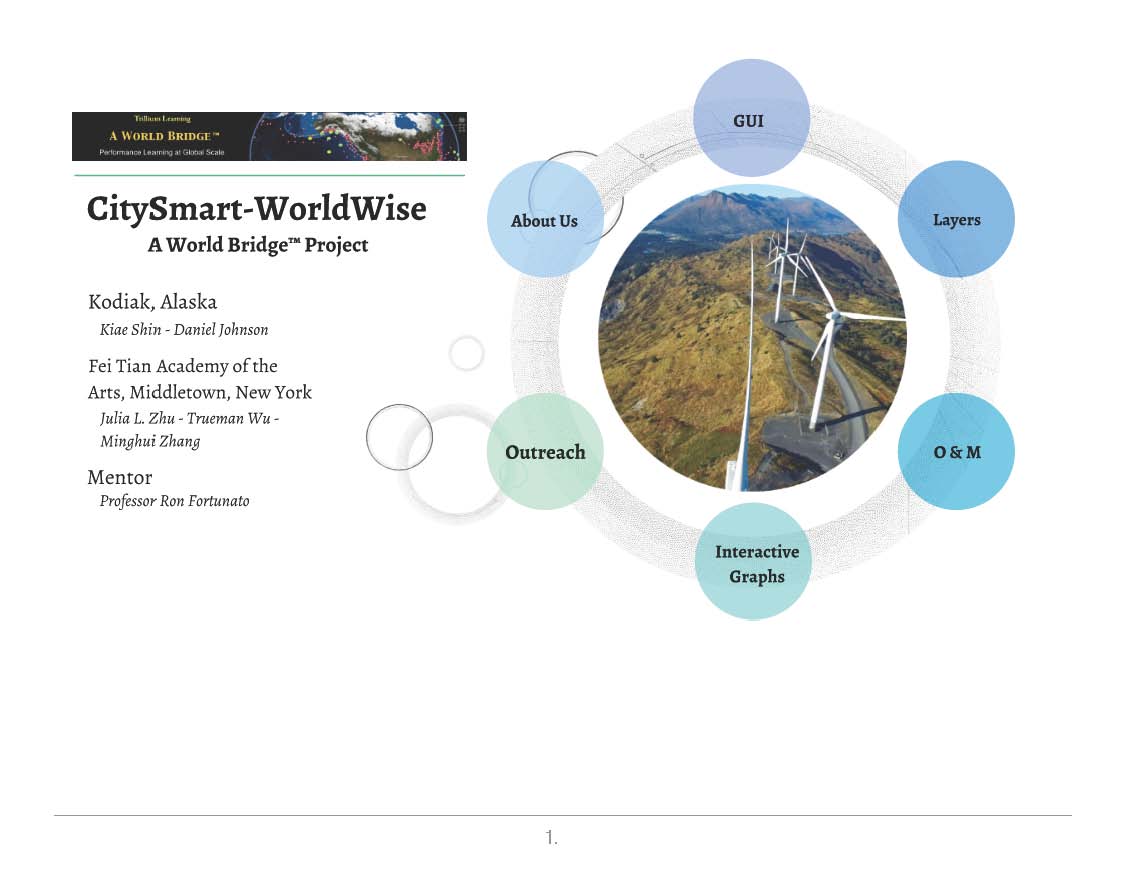Go to the O & M section
This screenshot has width=1133, height=876.
pos(956,452)
